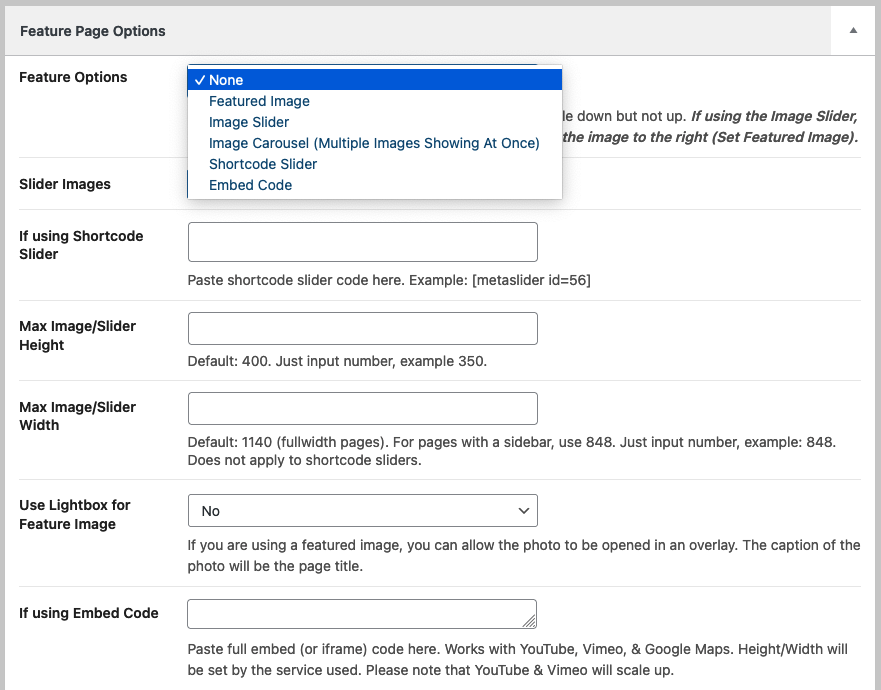Viewport: 881px width, 690px height.
Task: Click the 'Default: 1140 (fullwidth pages)' help text
Action: pos(512,451)
